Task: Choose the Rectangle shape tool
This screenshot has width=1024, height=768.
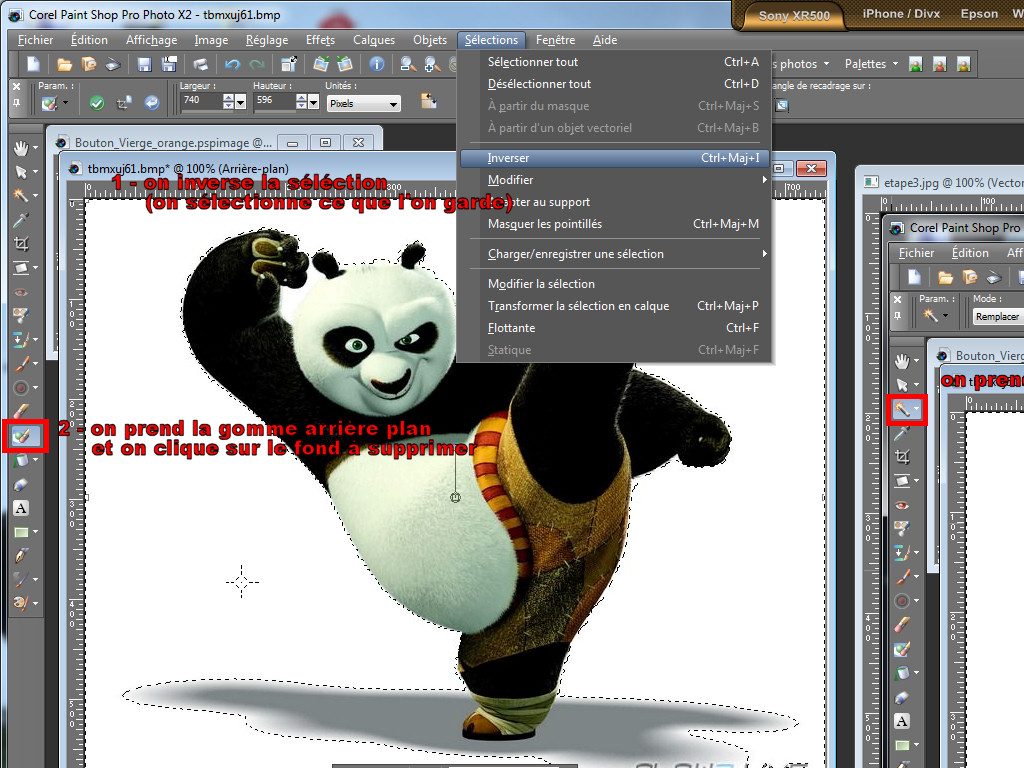Action: point(21,532)
